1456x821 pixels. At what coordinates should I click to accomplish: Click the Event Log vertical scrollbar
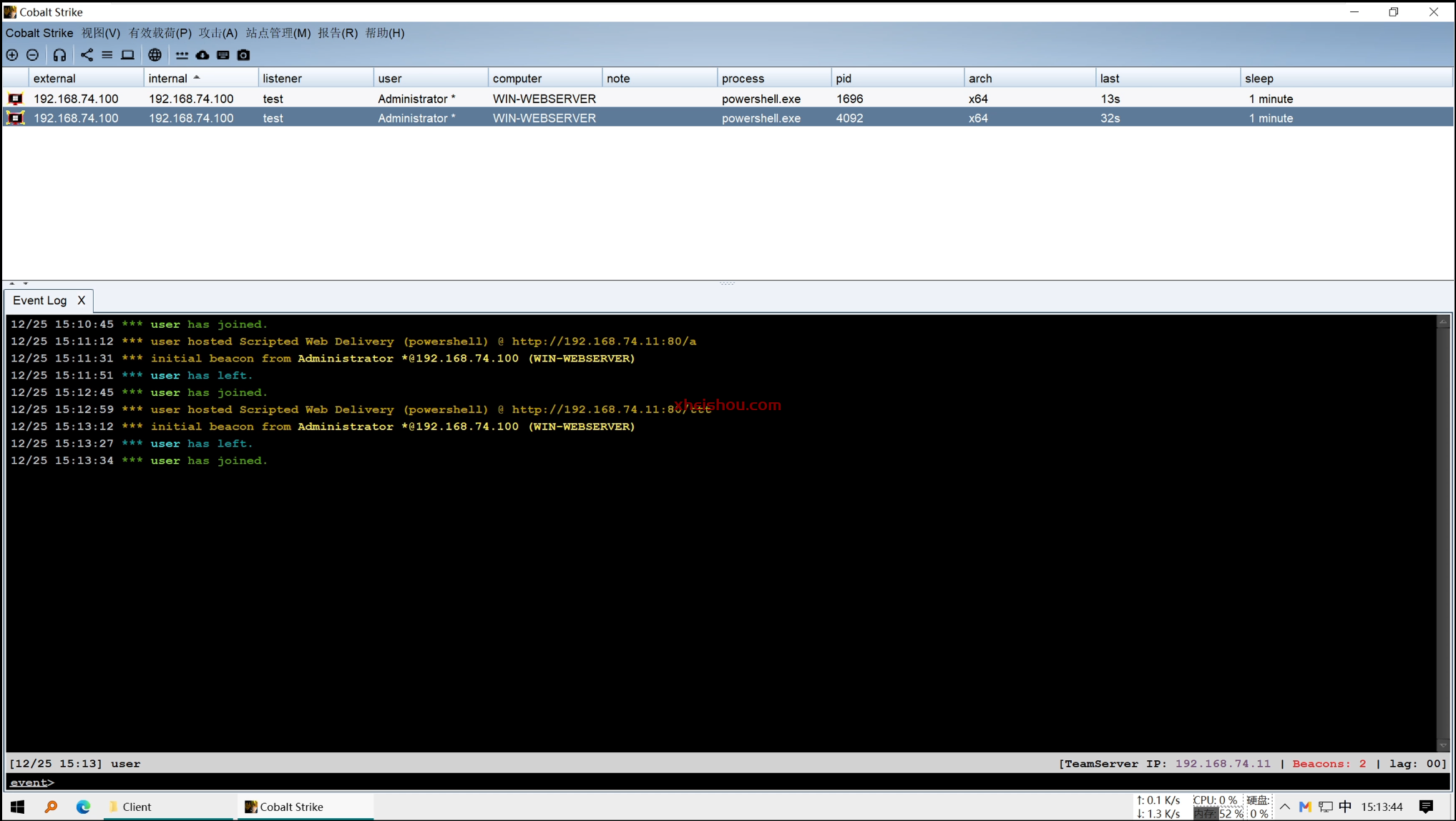[x=1443, y=533]
